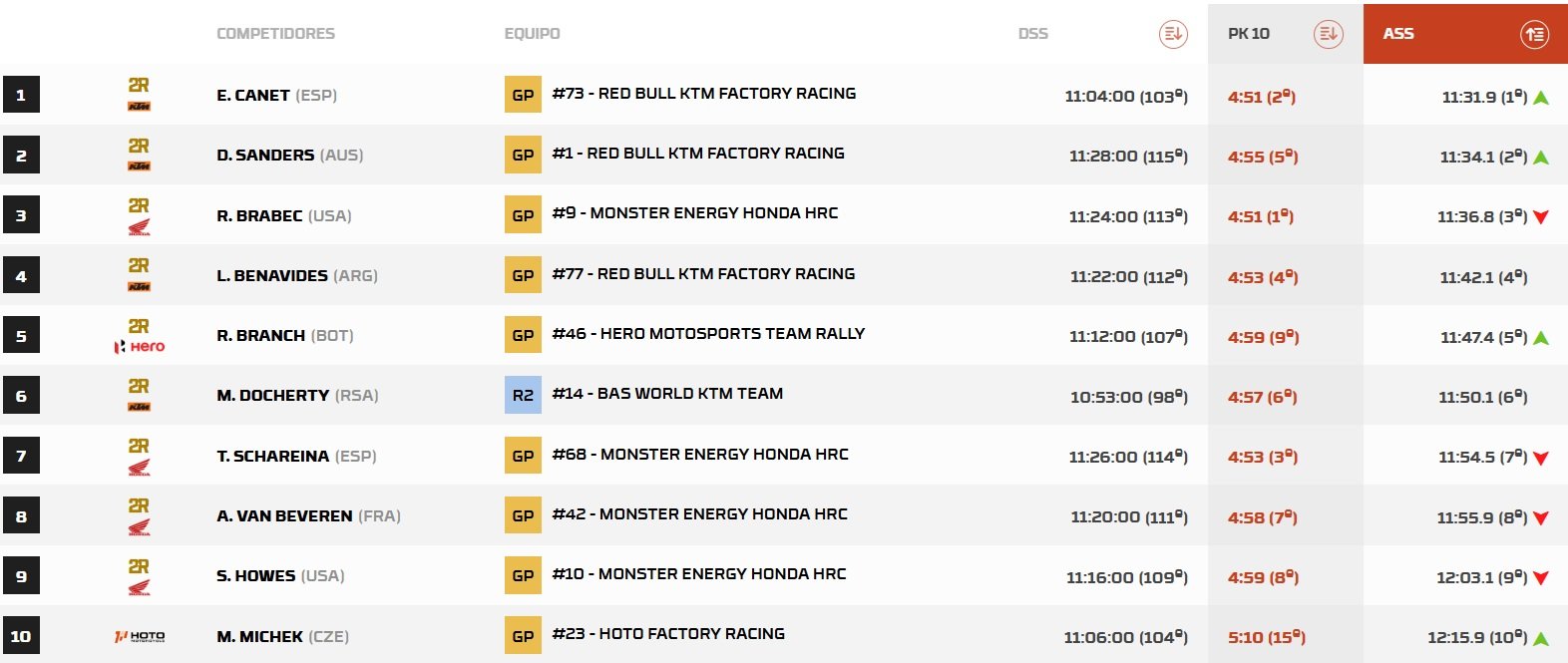The width and height of the screenshot is (1568, 663).
Task: Click position number 7 box
Action: click(x=21, y=457)
